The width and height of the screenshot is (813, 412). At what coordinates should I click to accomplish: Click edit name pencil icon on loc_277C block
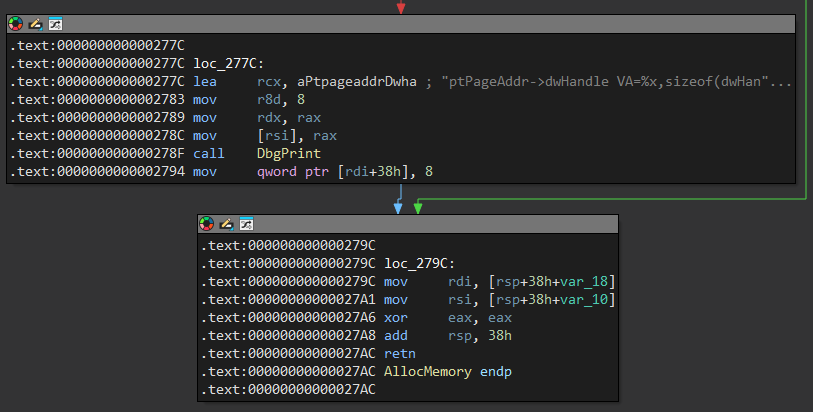click(35, 23)
